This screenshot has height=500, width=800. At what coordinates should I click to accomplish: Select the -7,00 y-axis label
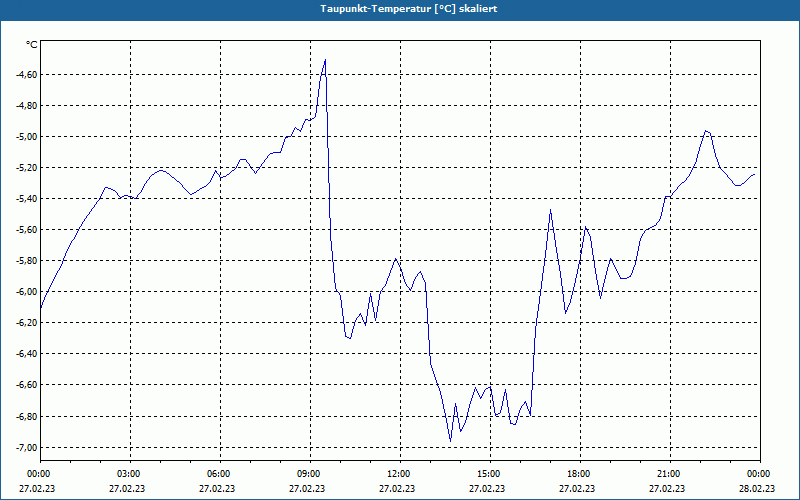point(26,447)
